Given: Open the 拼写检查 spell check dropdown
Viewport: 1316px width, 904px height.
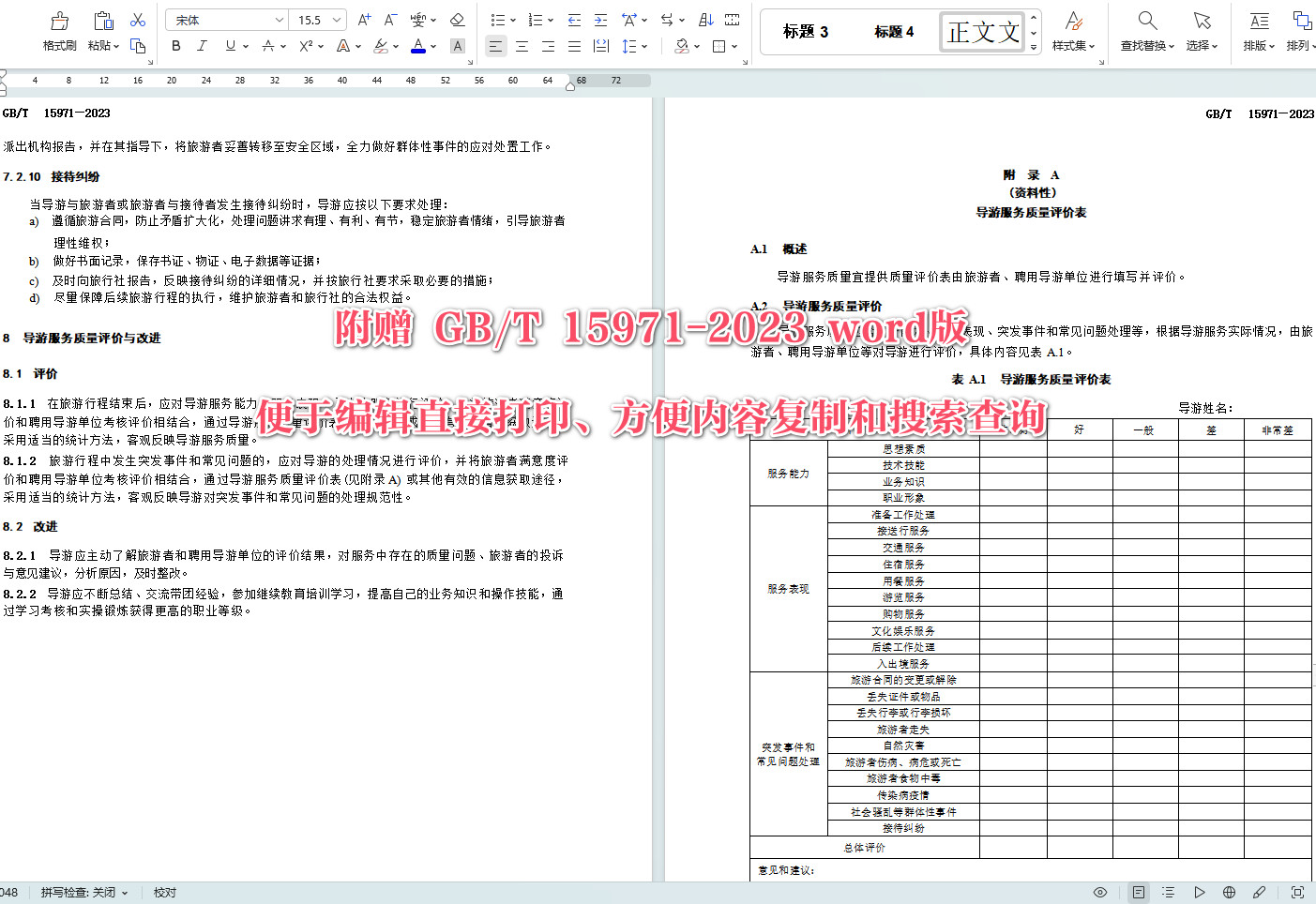Looking at the screenshot, I should [83, 892].
